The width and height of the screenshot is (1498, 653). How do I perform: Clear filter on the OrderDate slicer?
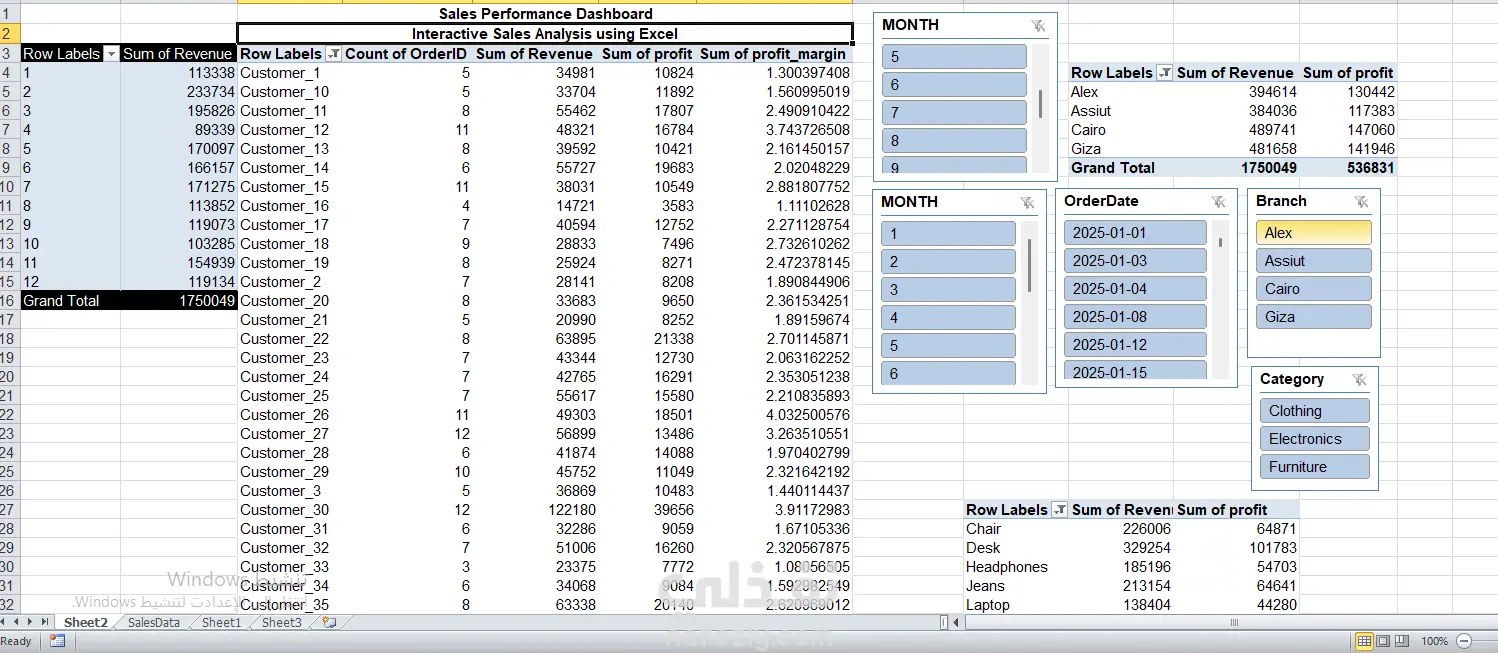[x=1218, y=202]
